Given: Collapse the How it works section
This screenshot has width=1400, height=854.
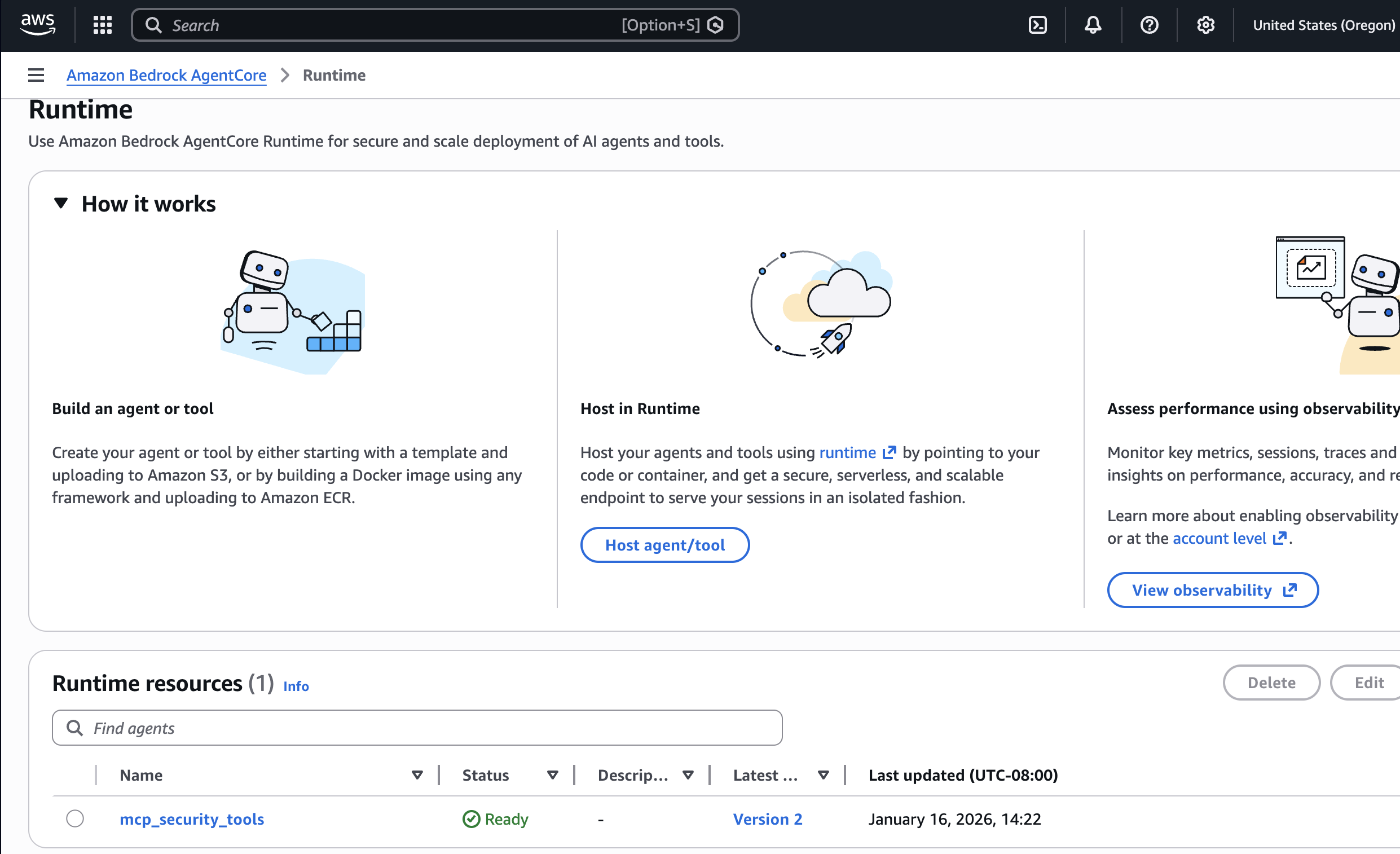Looking at the screenshot, I should [x=61, y=204].
